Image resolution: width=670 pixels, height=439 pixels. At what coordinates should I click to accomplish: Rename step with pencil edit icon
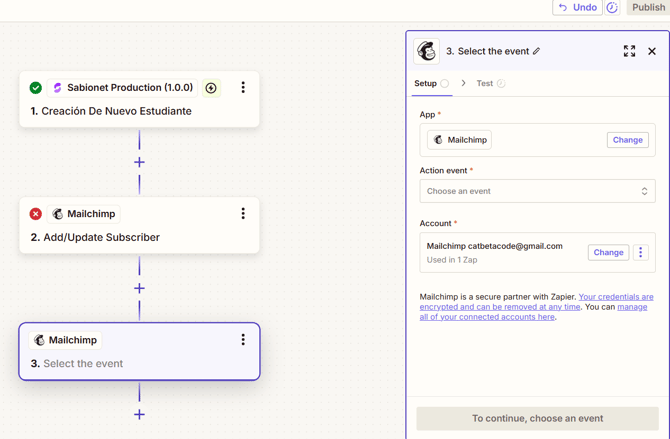(536, 51)
